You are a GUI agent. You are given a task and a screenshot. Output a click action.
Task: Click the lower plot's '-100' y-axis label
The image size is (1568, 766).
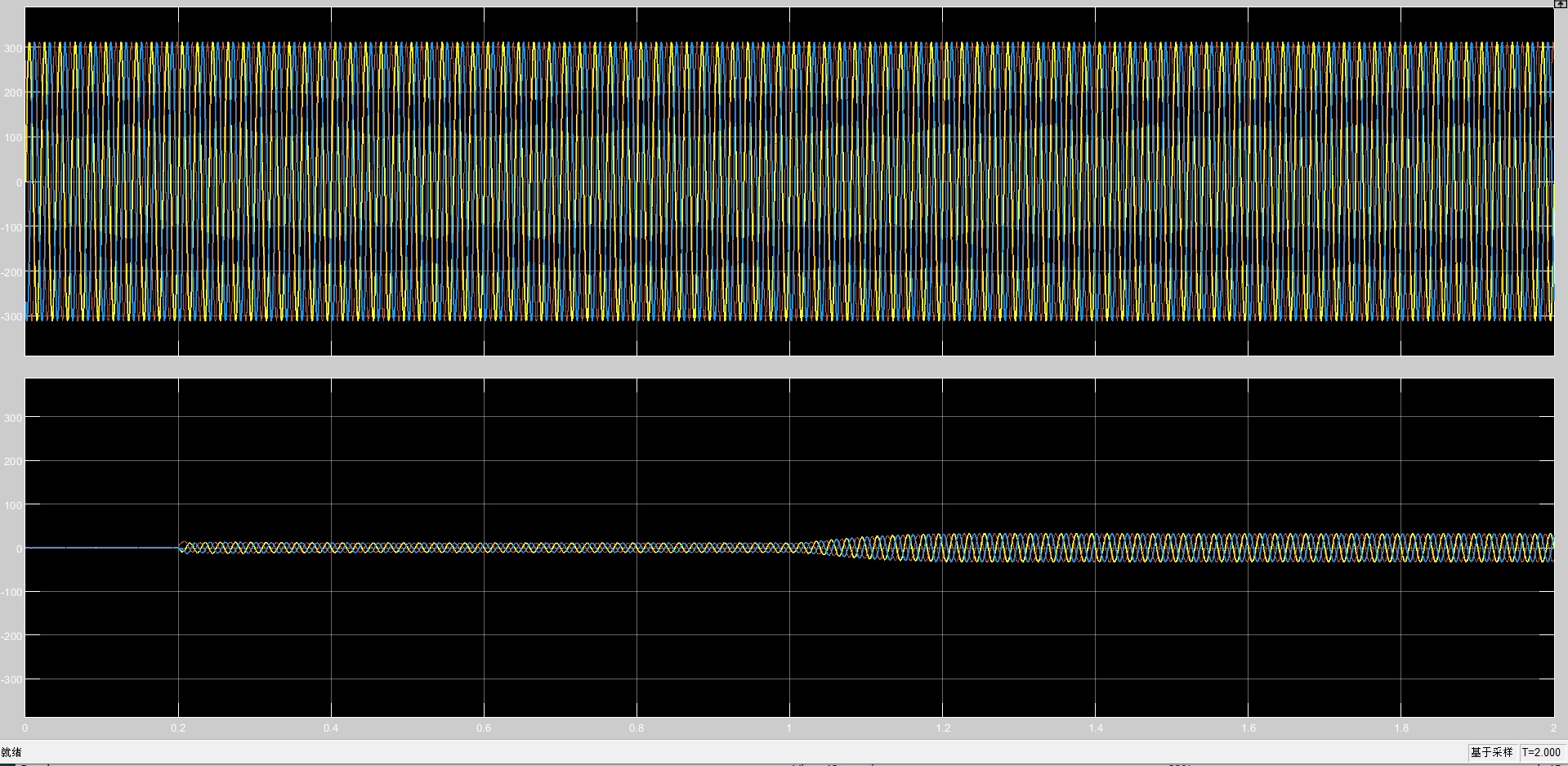[x=12, y=592]
